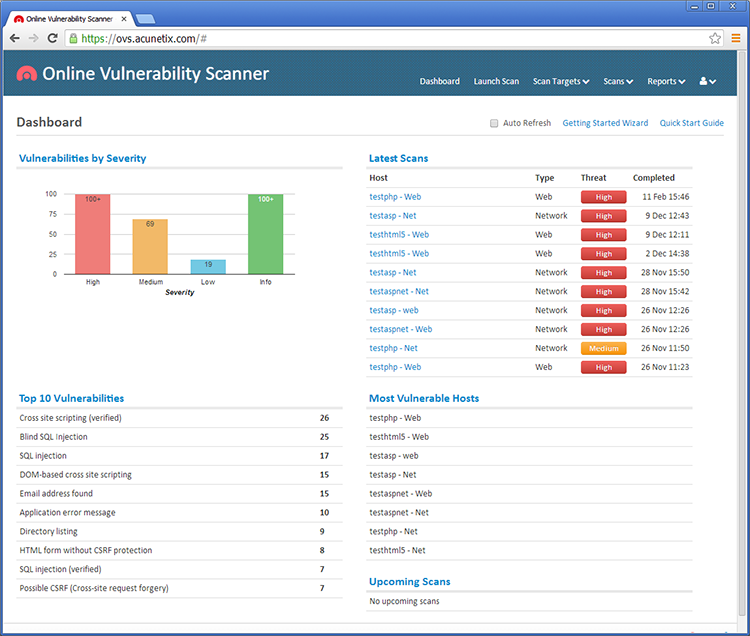Open the Chrome hamburger menu
The width and height of the screenshot is (750, 636).
(736, 38)
